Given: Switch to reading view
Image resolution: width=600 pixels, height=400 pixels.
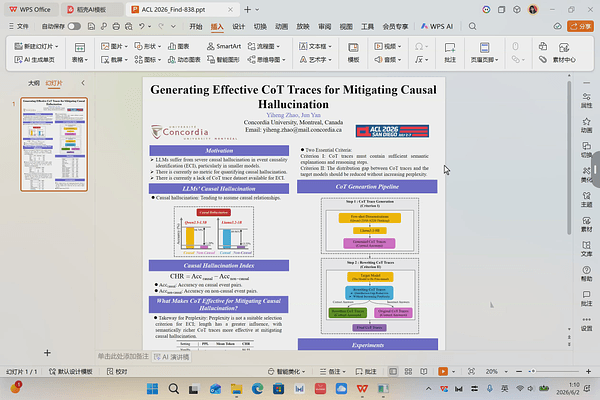Looking at the screenshot, I should click(x=424, y=372).
